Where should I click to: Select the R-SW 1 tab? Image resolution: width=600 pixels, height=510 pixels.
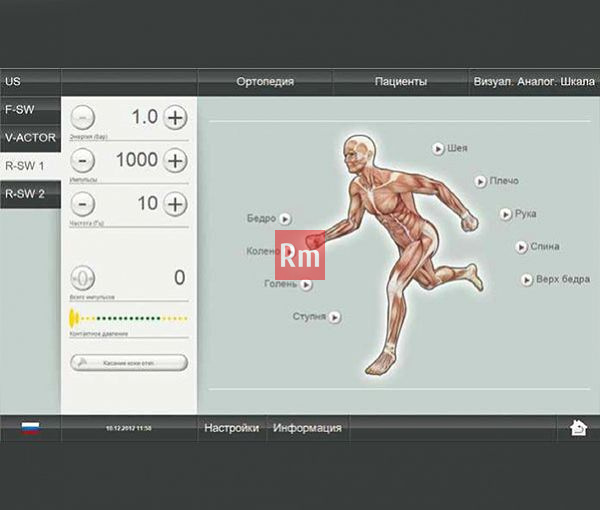click(x=30, y=166)
